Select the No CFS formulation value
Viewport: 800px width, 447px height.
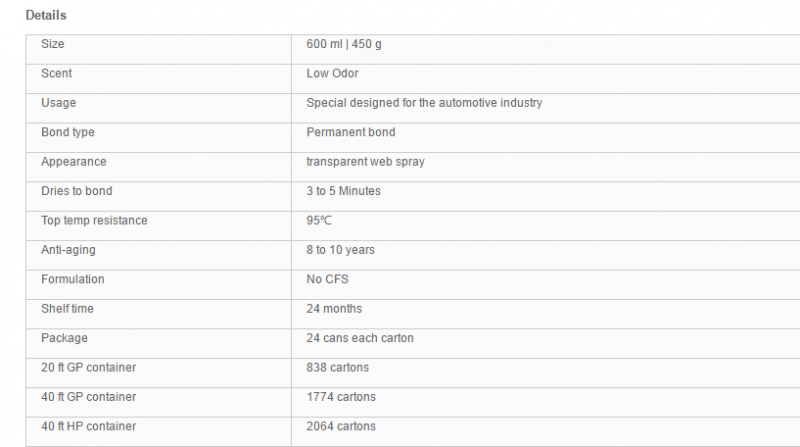(327, 280)
